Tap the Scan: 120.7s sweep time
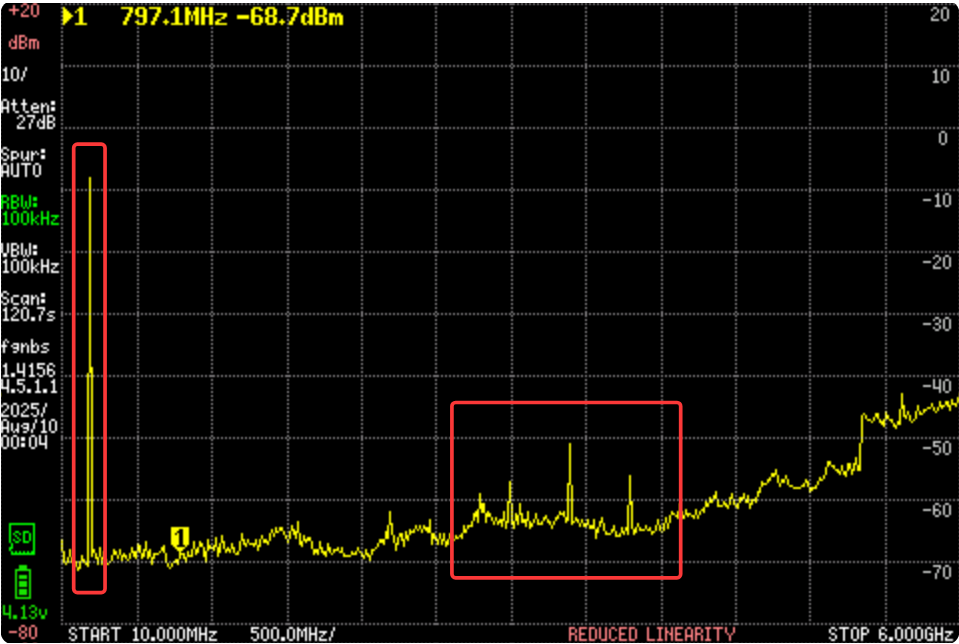Viewport: 959px width, 644px height. [x=29, y=306]
